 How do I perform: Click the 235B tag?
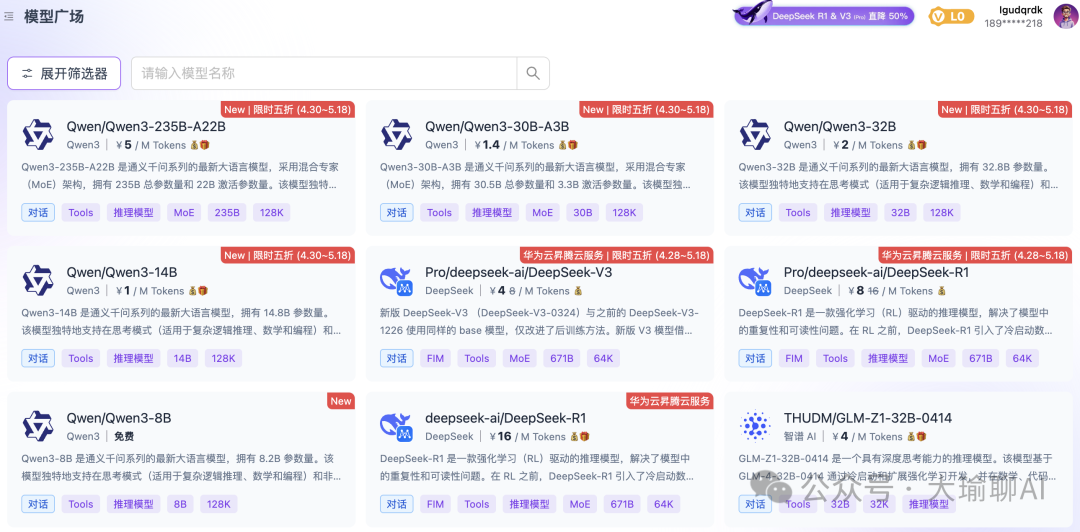coord(227,212)
